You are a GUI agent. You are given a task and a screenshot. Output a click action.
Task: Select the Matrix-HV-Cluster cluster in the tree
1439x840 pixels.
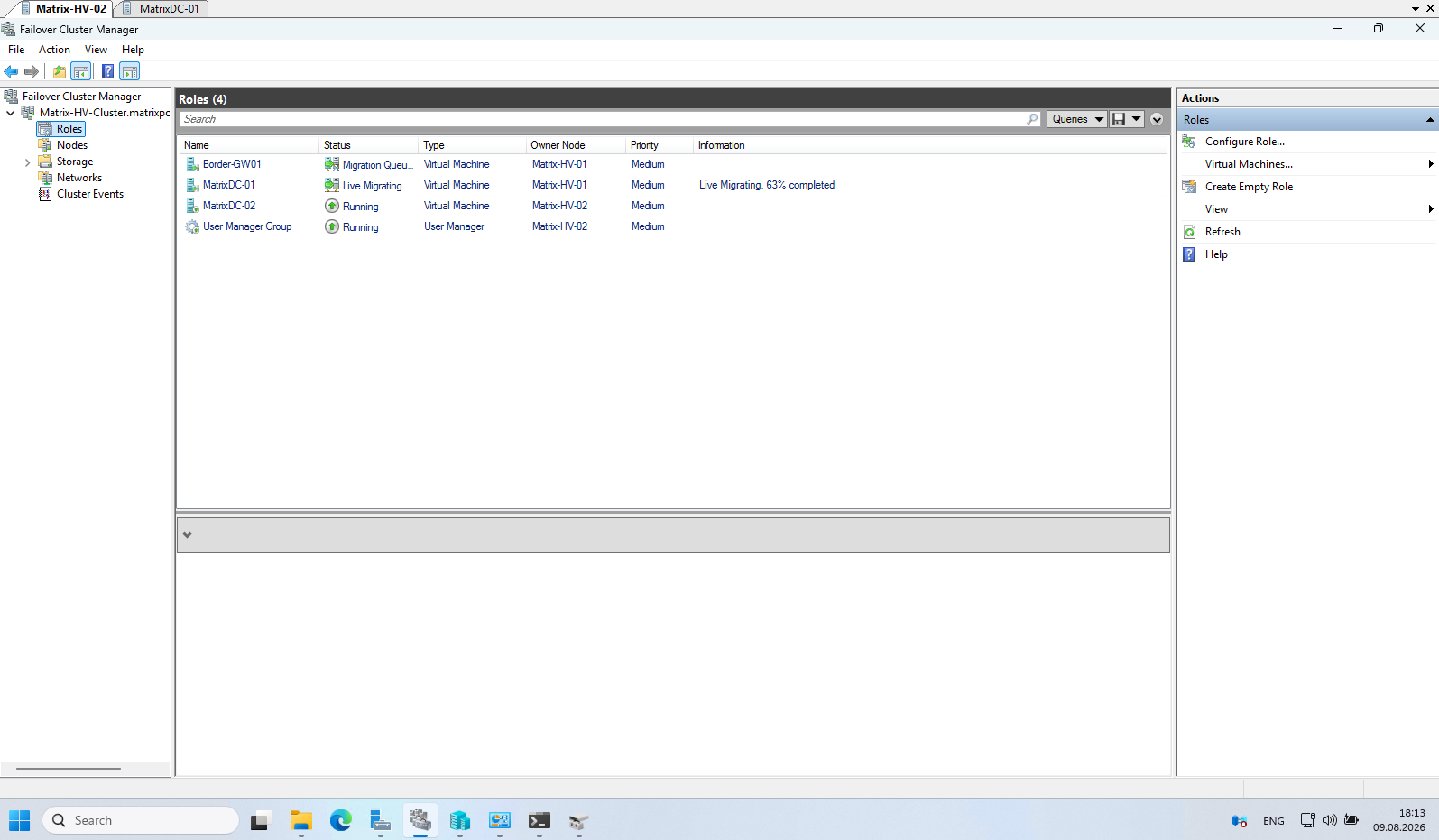click(x=104, y=113)
